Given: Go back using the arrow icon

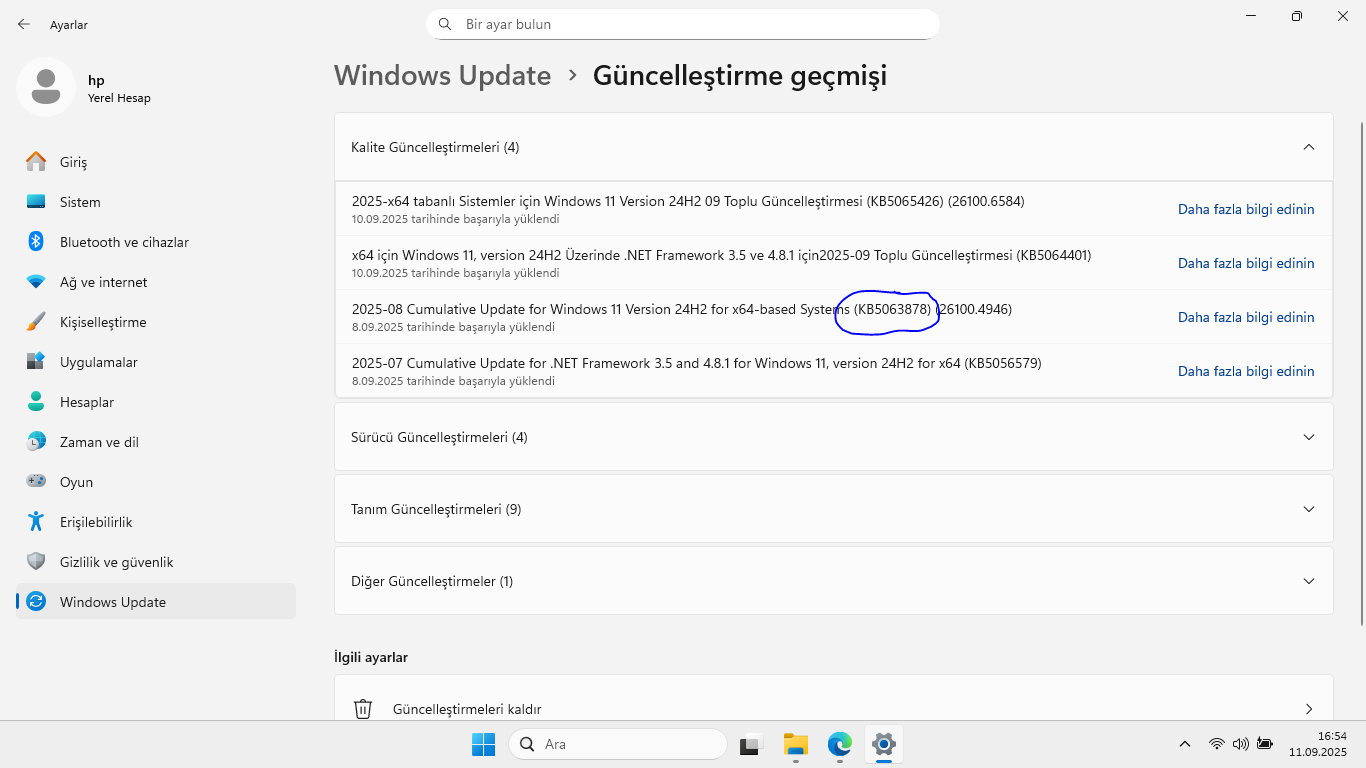Looking at the screenshot, I should click(x=24, y=24).
